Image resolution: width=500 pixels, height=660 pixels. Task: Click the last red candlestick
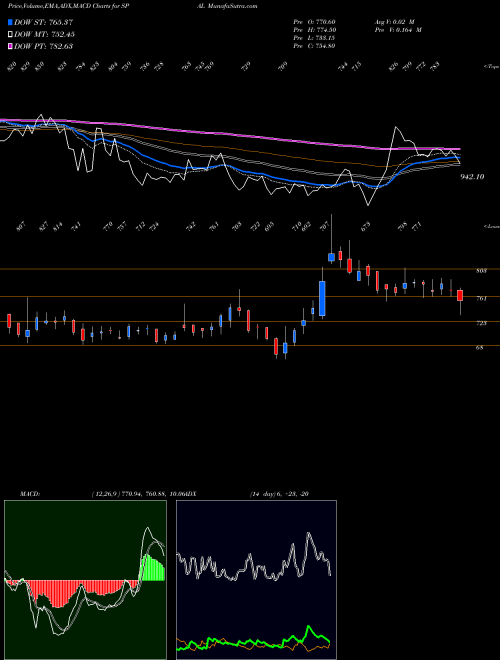pos(460,295)
